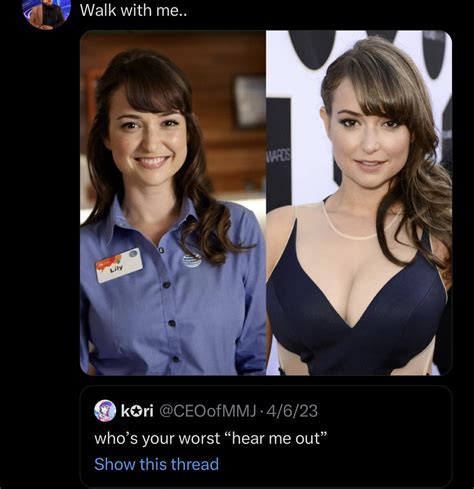Open the quoted tweet card's empty right area
The width and height of the screenshot is (474, 489).
[383, 440]
